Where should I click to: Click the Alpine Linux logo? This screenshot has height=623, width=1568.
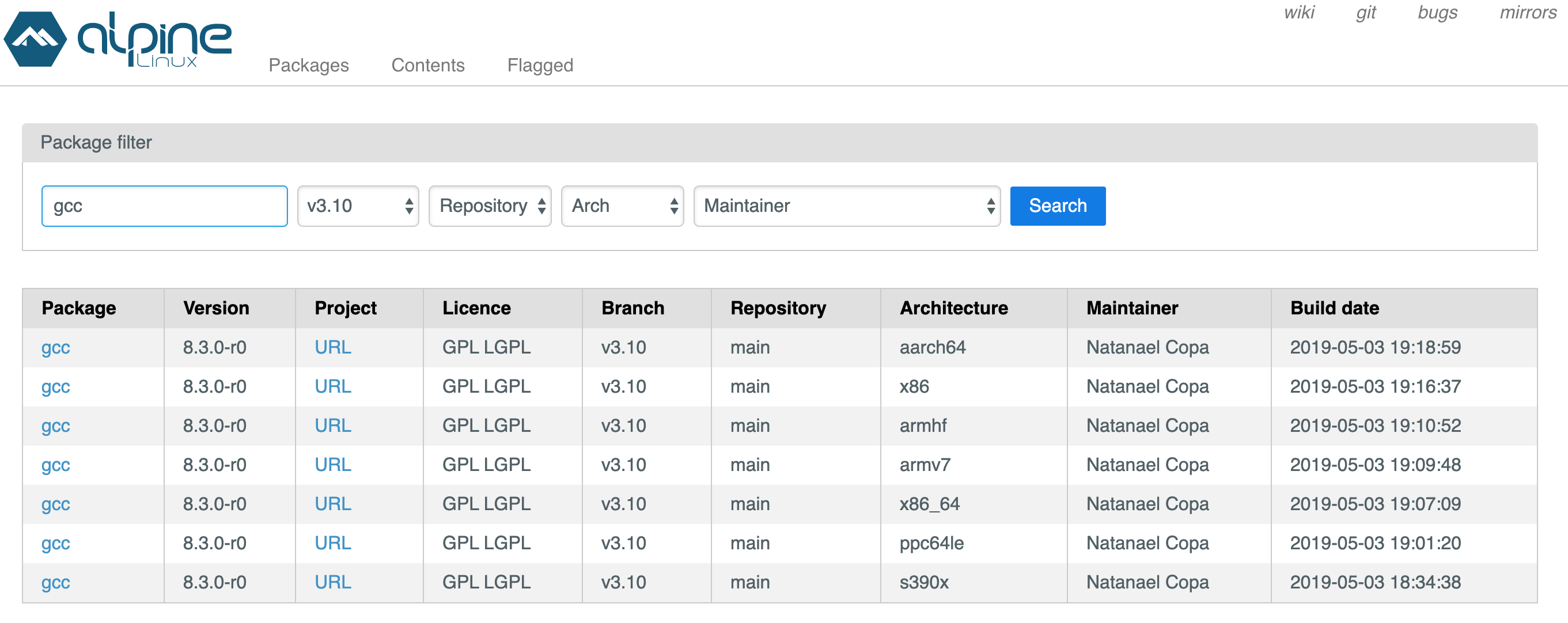[118, 40]
